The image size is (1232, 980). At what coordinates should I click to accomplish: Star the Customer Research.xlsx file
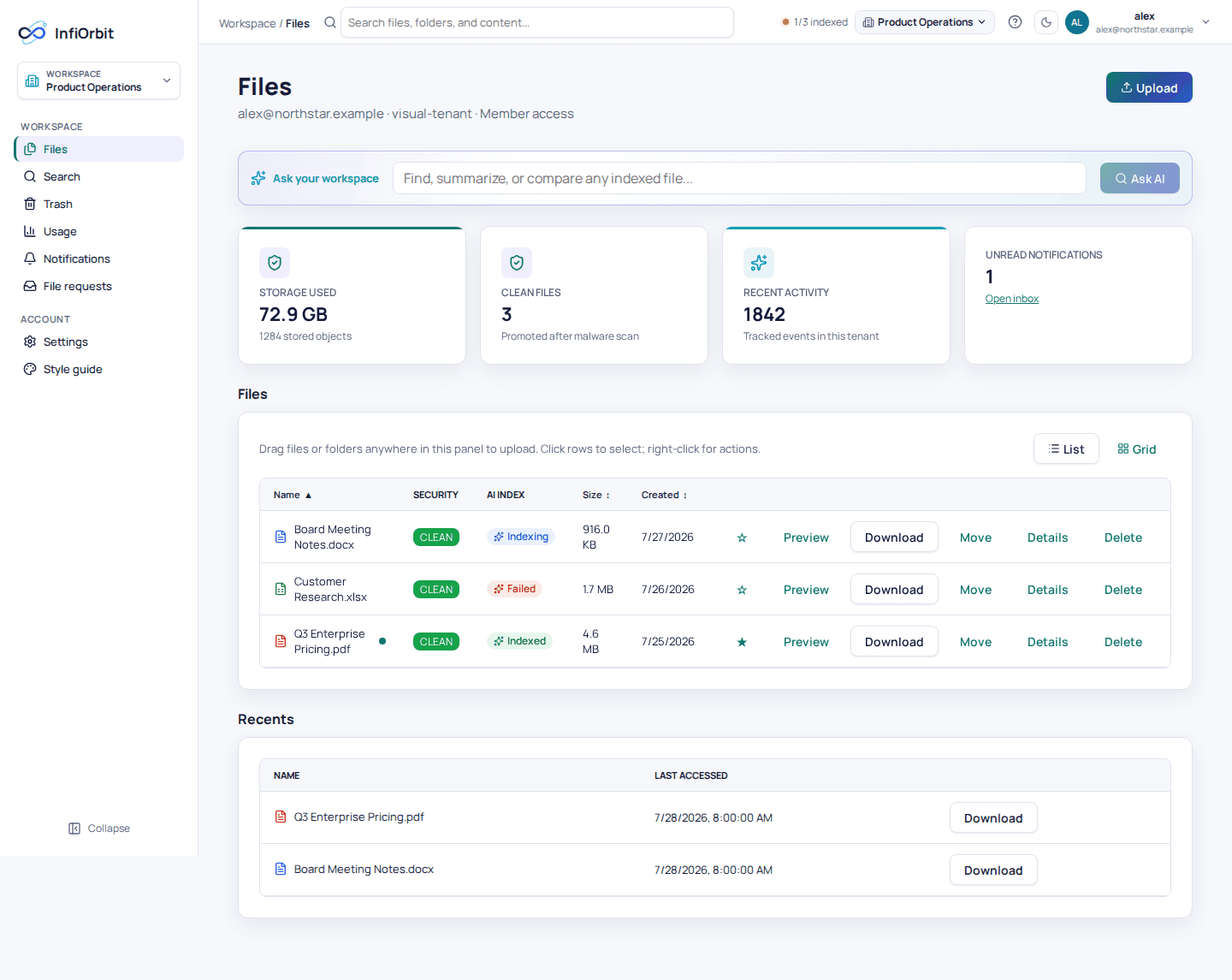742,590
